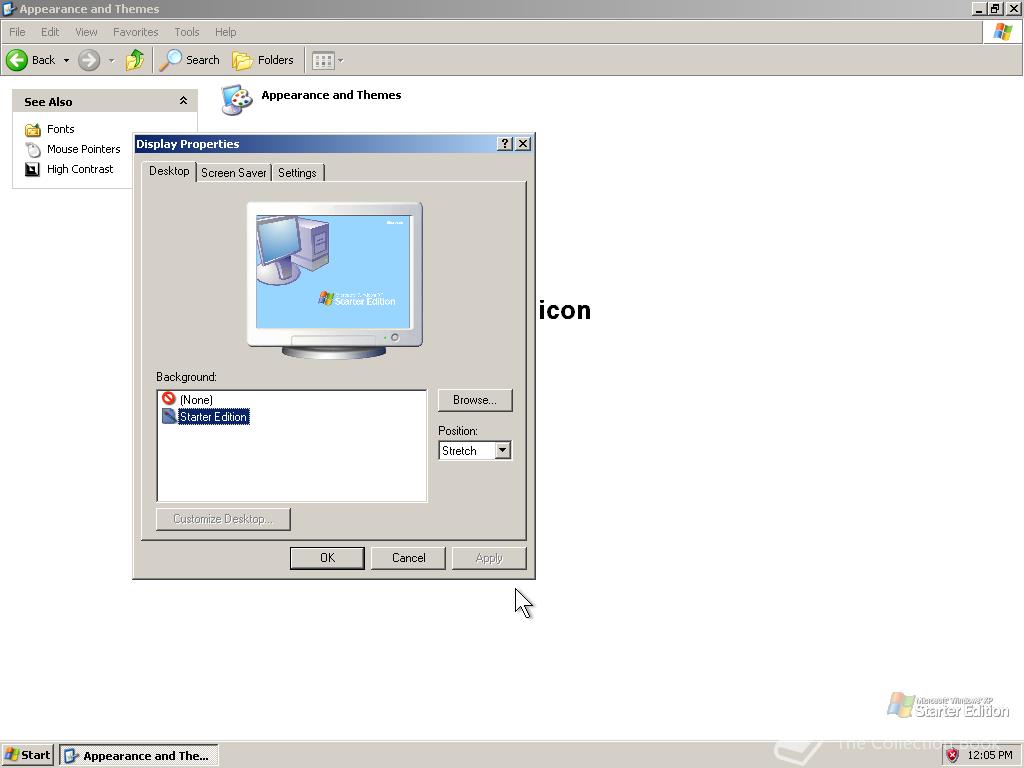
Task: Click the Customize Desktop... button
Action: coord(223,519)
